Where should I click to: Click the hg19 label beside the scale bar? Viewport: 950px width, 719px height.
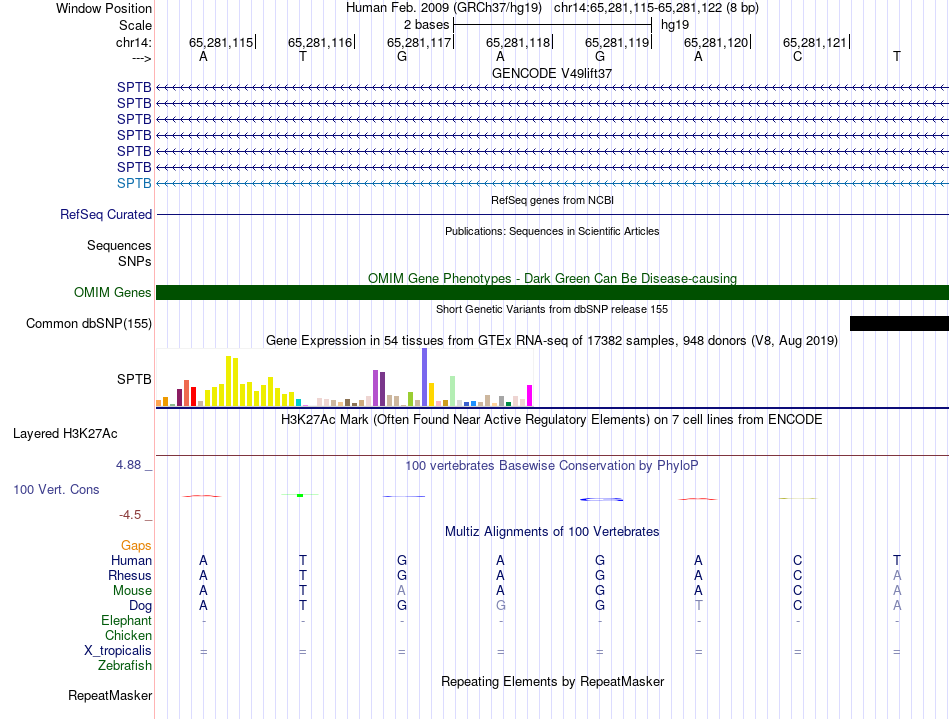tap(675, 25)
